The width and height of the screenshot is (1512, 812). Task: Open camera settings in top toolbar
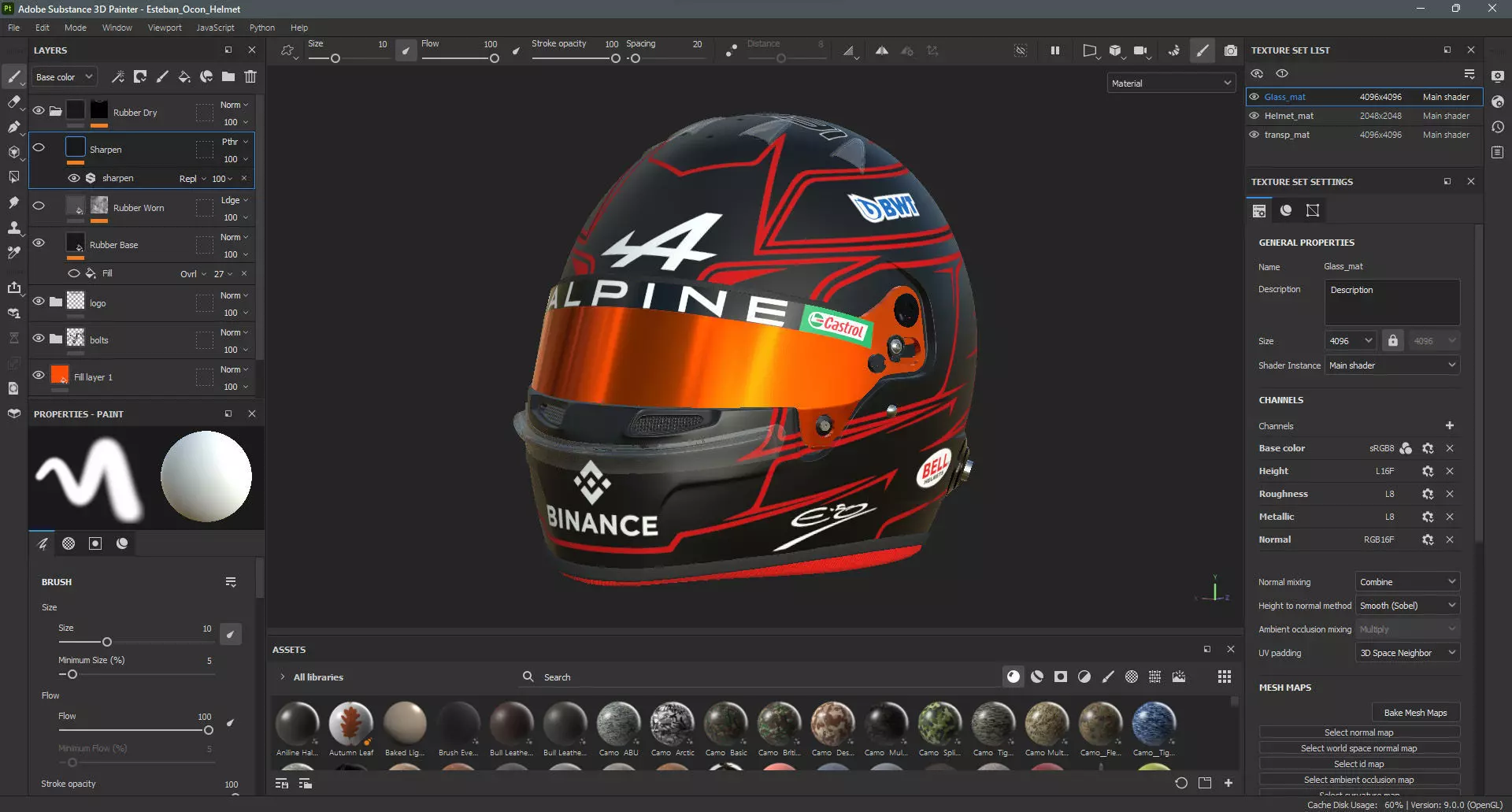(1141, 50)
